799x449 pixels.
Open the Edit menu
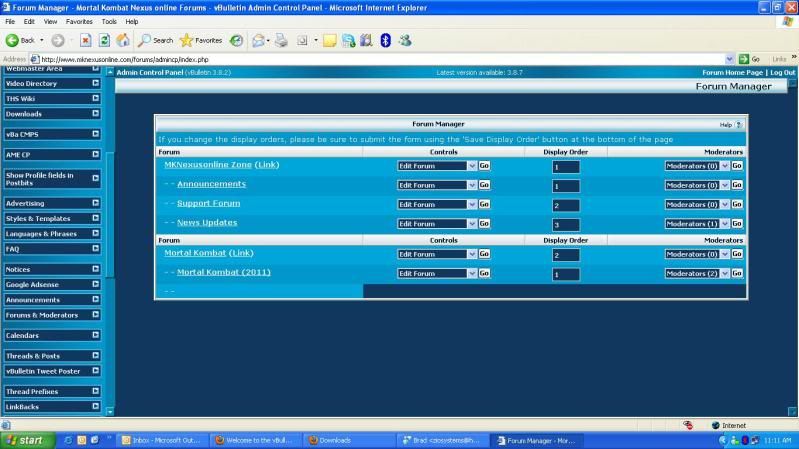pos(29,21)
